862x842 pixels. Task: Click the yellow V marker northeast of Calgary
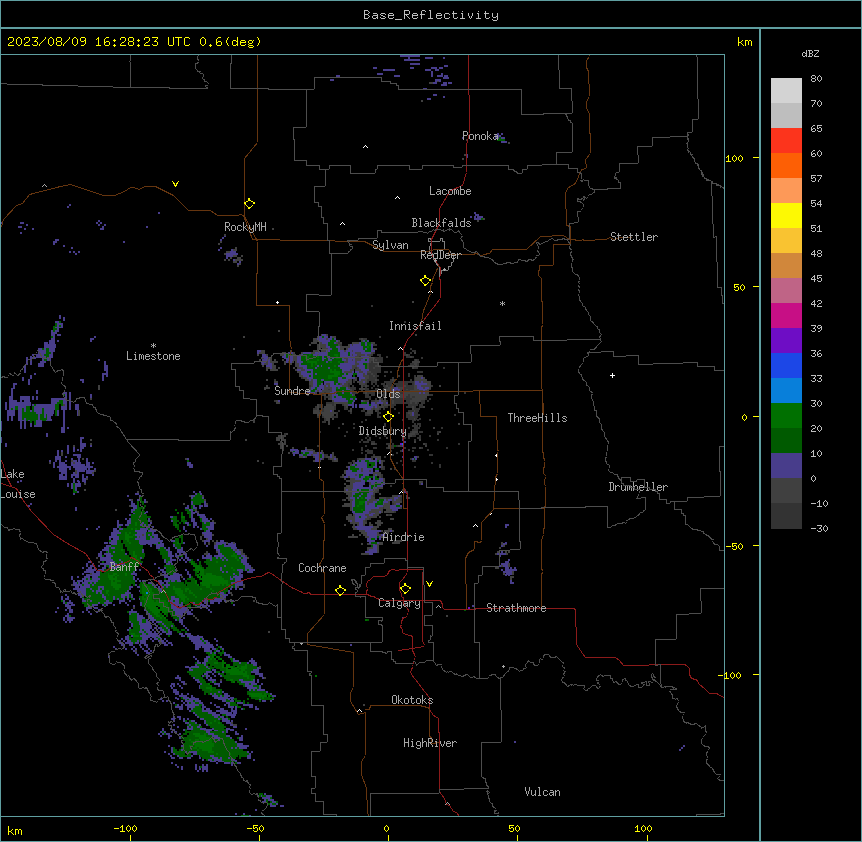[x=429, y=584]
